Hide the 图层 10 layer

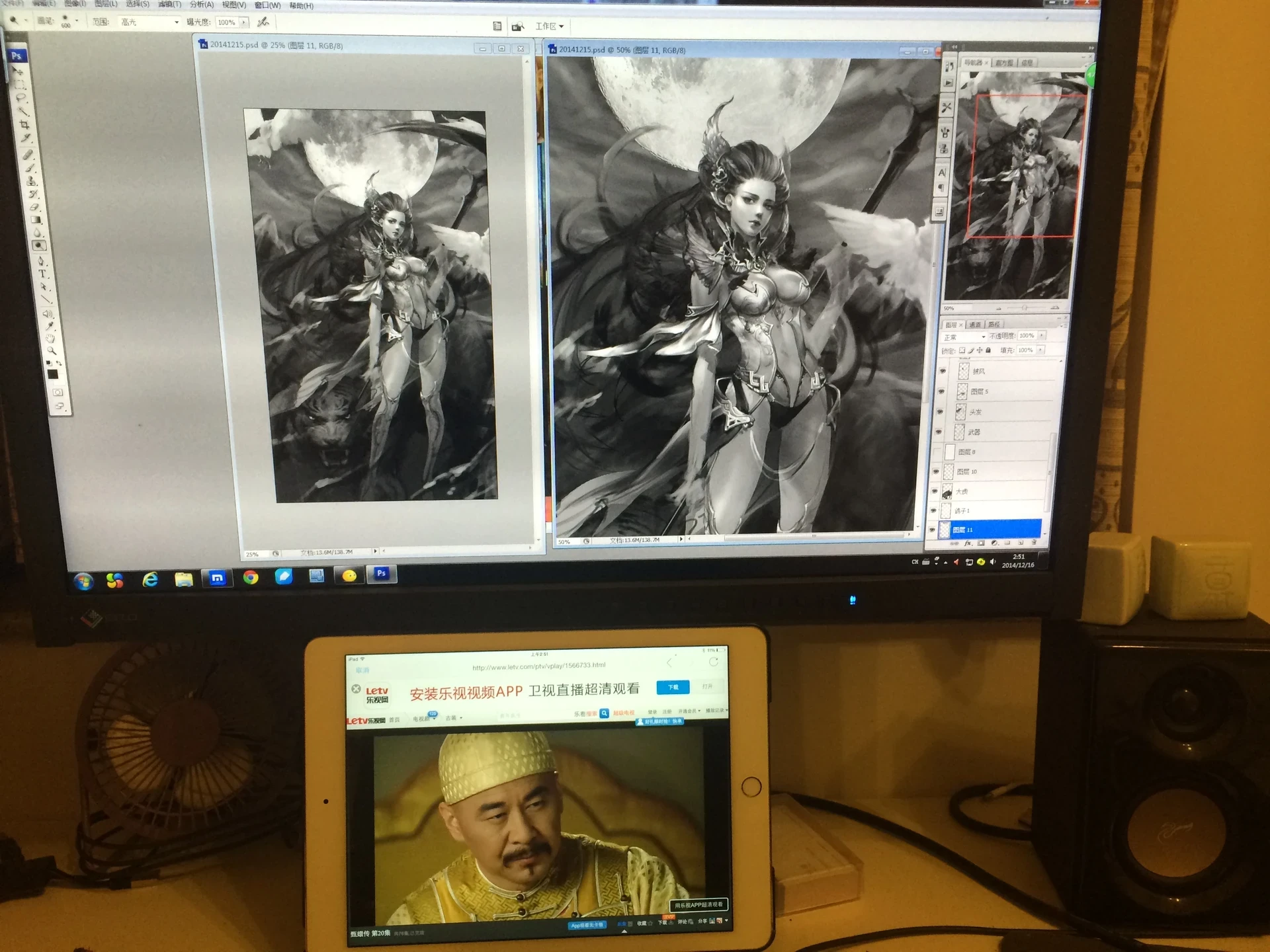point(936,471)
